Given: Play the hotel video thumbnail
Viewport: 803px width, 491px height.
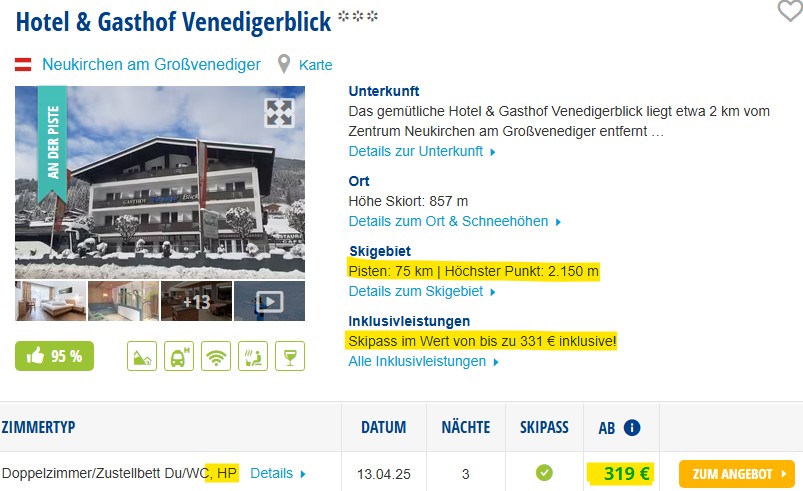Looking at the screenshot, I should click(269, 301).
